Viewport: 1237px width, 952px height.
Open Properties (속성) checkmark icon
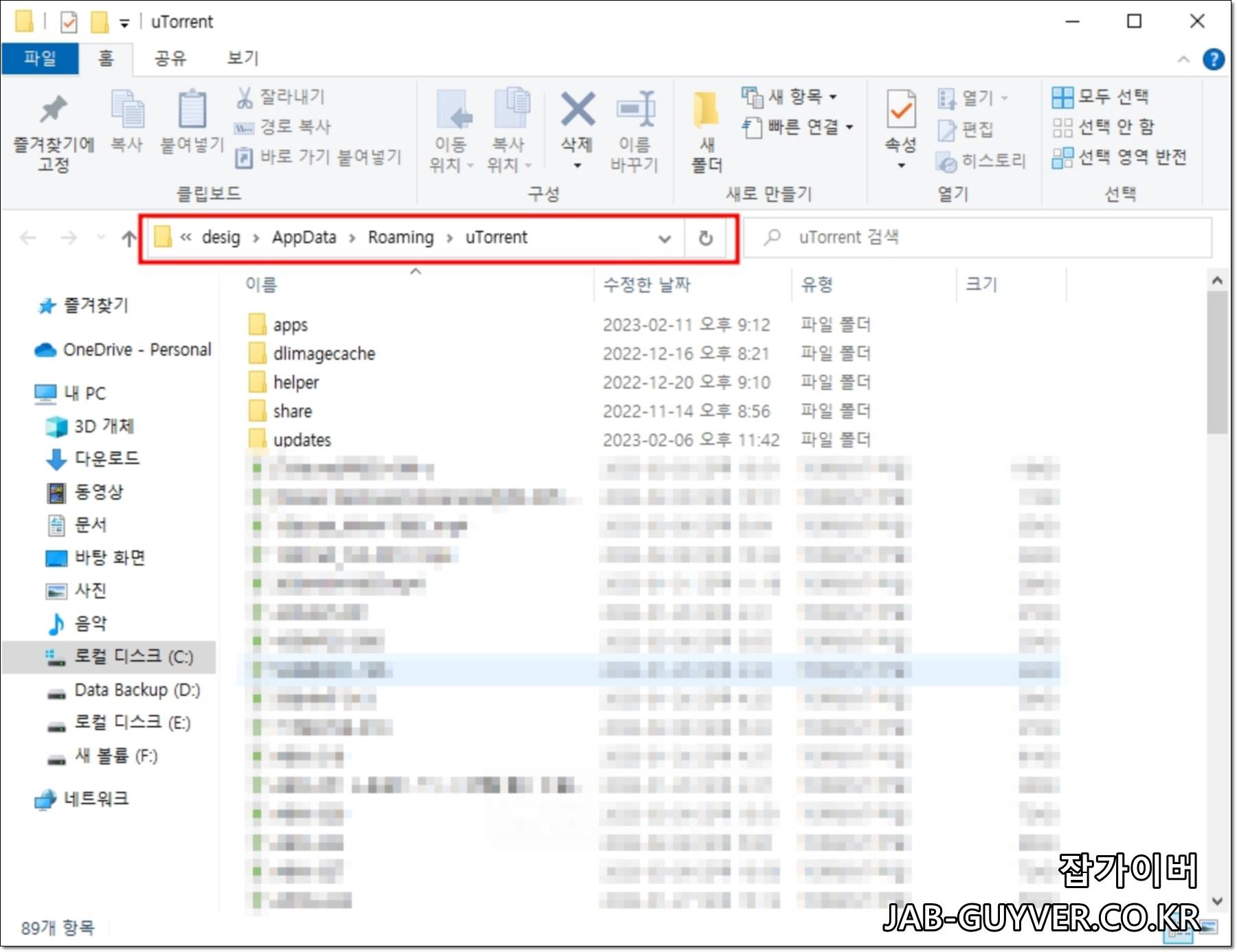point(901,109)
